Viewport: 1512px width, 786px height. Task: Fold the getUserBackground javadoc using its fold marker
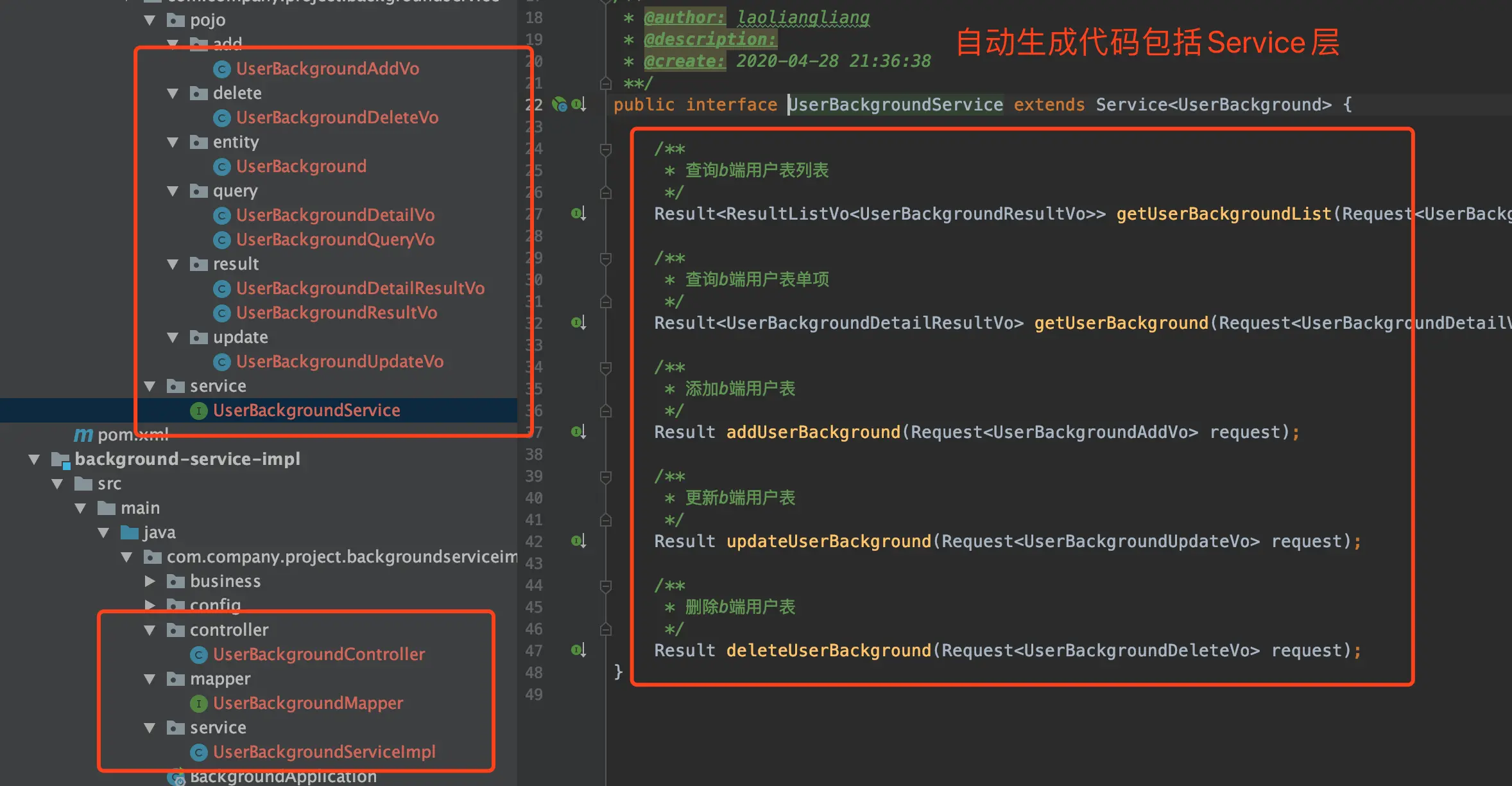[605, 258]
